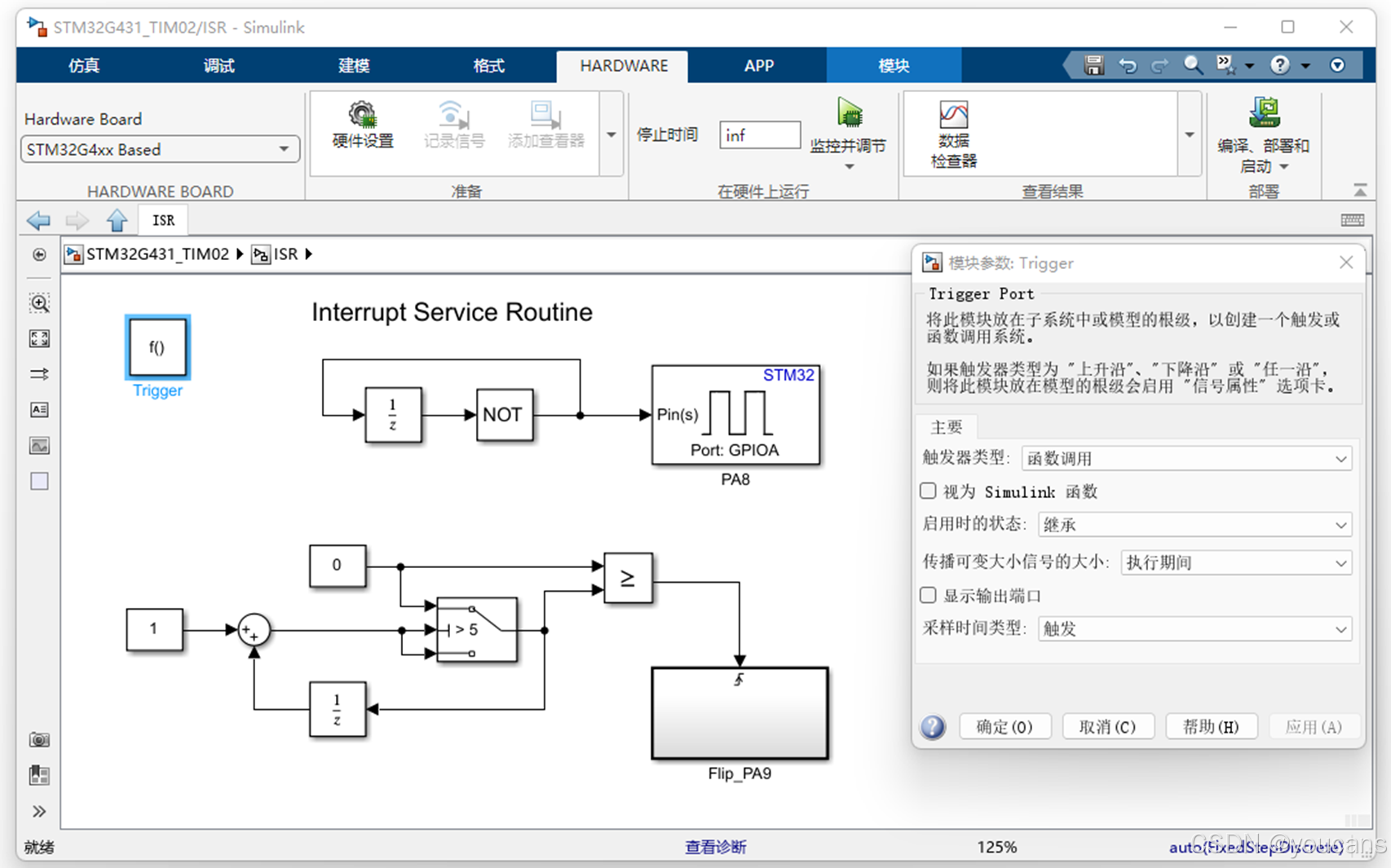Open the help question mark icon in toolbar

coord(1280,65)
